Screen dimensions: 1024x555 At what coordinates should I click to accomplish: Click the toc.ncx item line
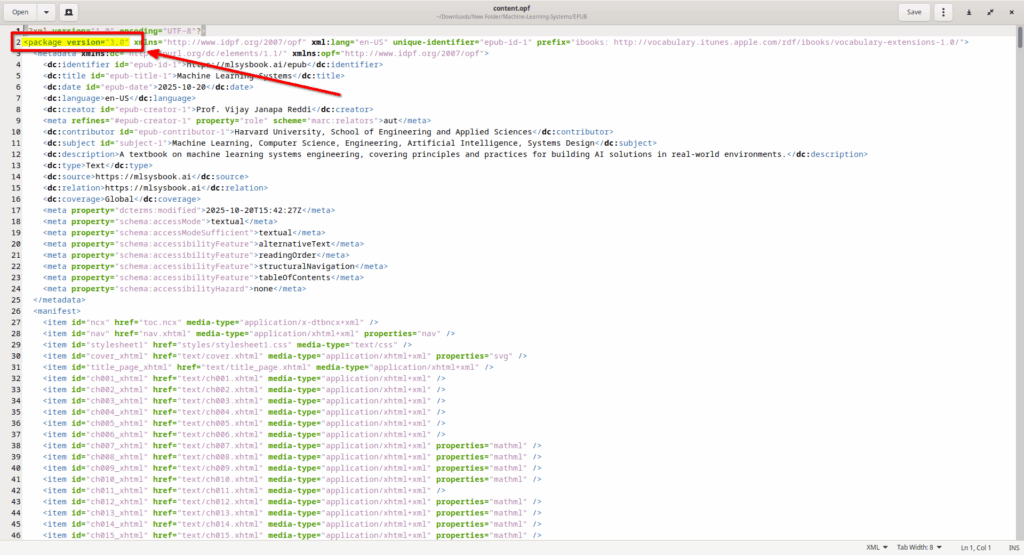[x=210, y=323]
